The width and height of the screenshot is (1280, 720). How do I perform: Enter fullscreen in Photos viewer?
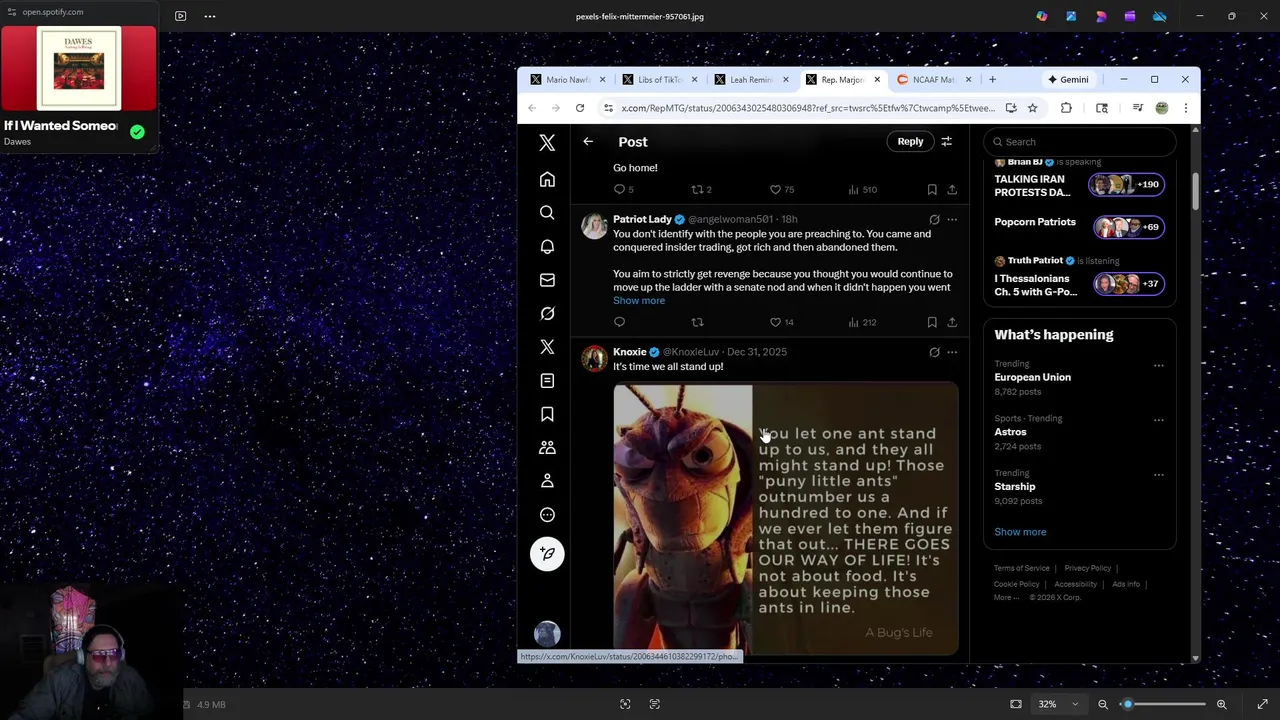(x=1262, y=704)
